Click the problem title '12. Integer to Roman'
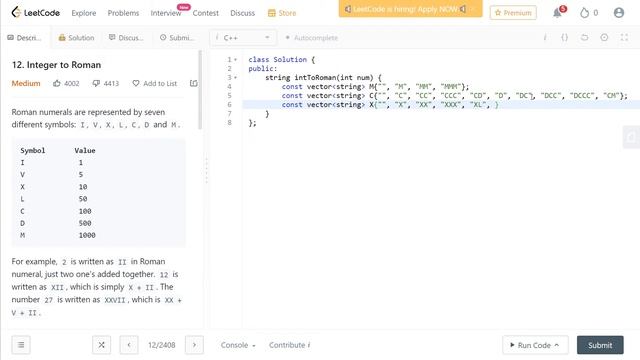 pos(56,65)
